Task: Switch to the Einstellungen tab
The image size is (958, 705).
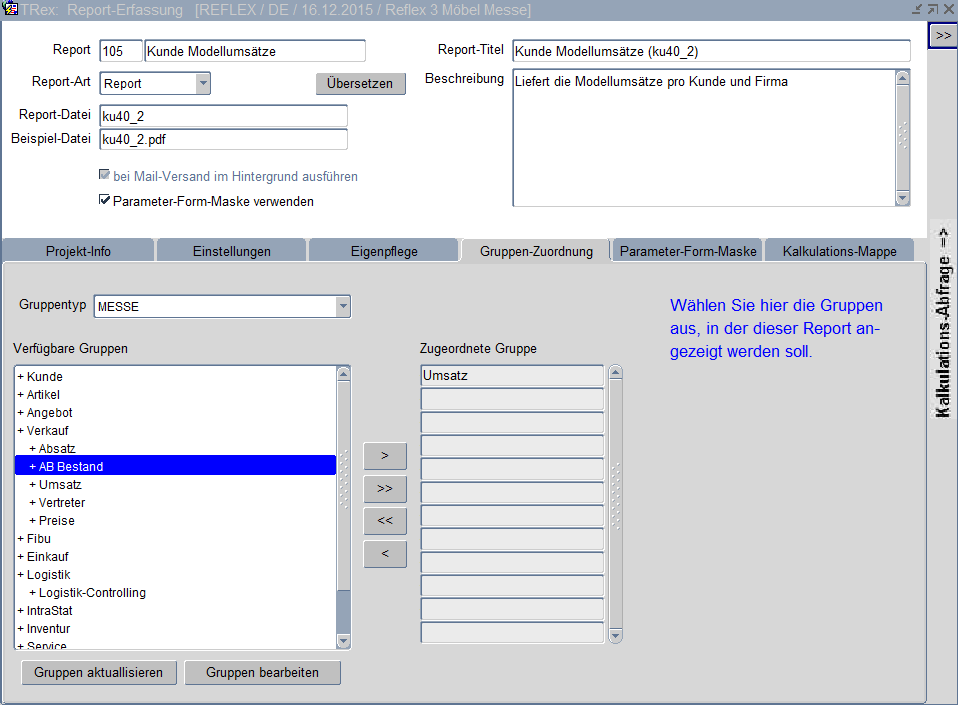Action: pyautogui.click(x=231, y=251)
